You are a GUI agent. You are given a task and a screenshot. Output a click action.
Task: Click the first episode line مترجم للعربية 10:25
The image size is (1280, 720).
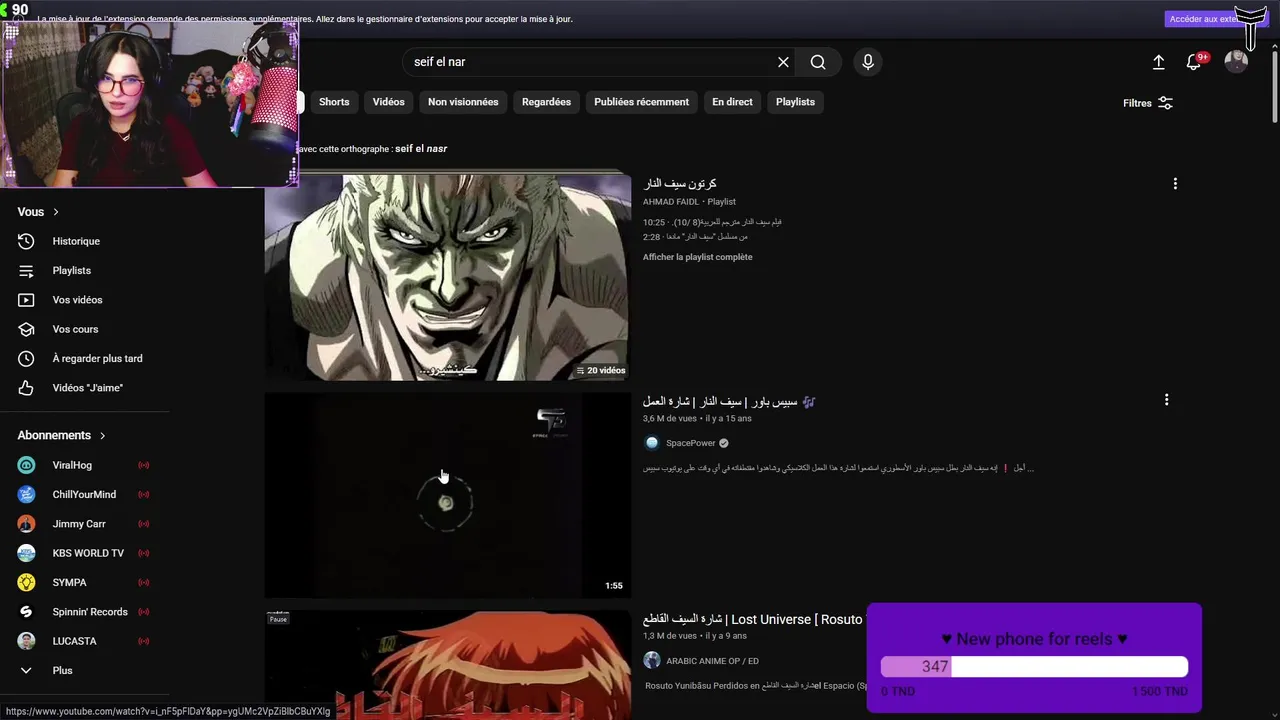[712, 222]
